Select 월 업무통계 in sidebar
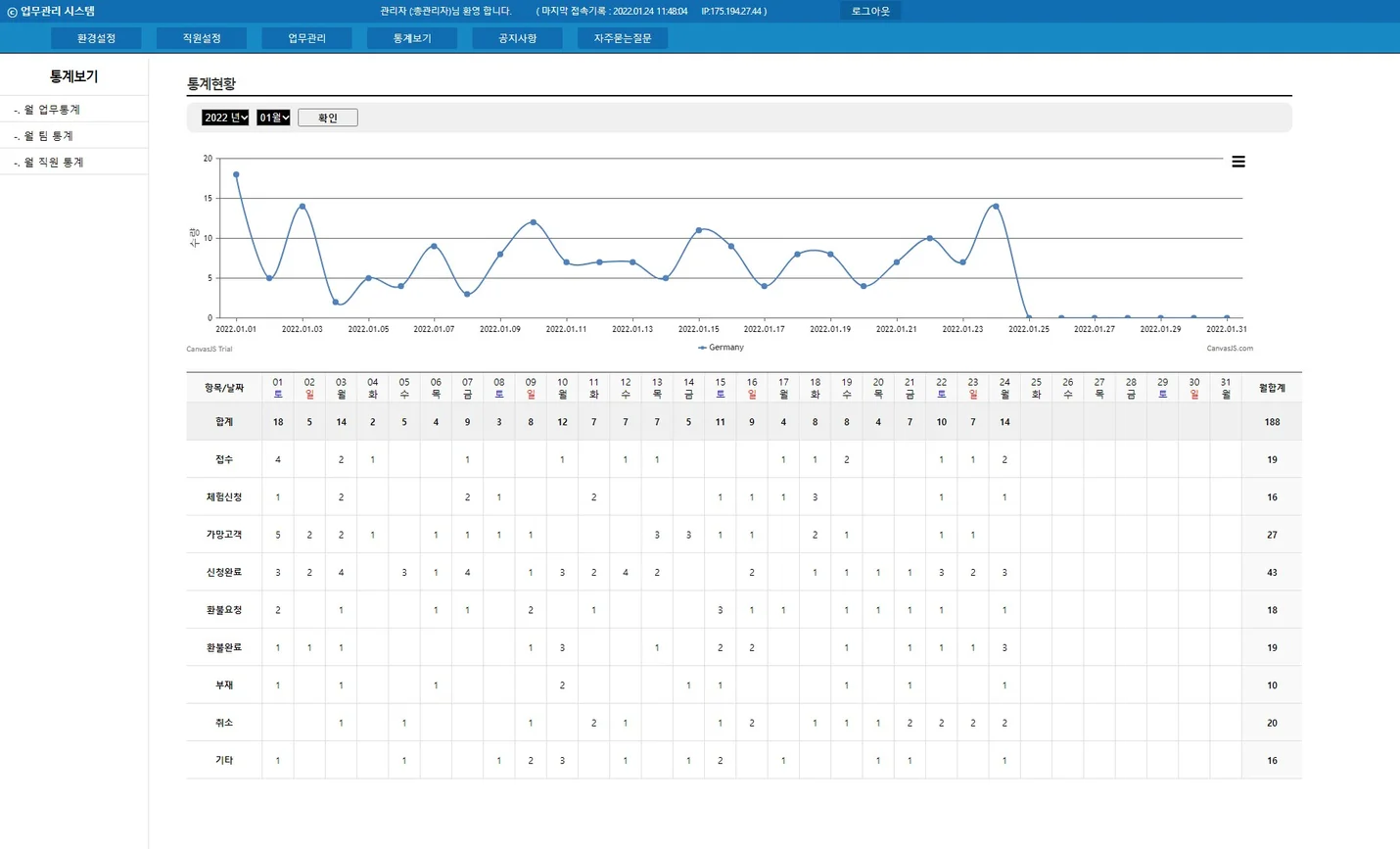 coord(52,110)
